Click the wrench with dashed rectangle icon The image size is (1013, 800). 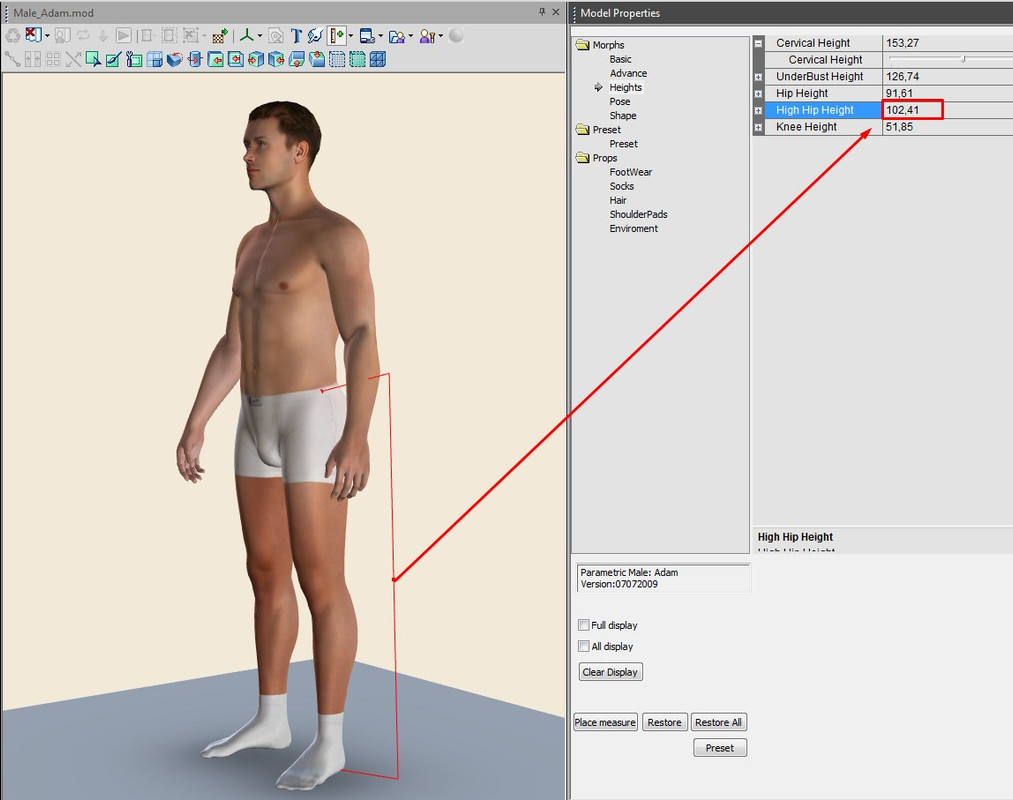coord(134,59)
